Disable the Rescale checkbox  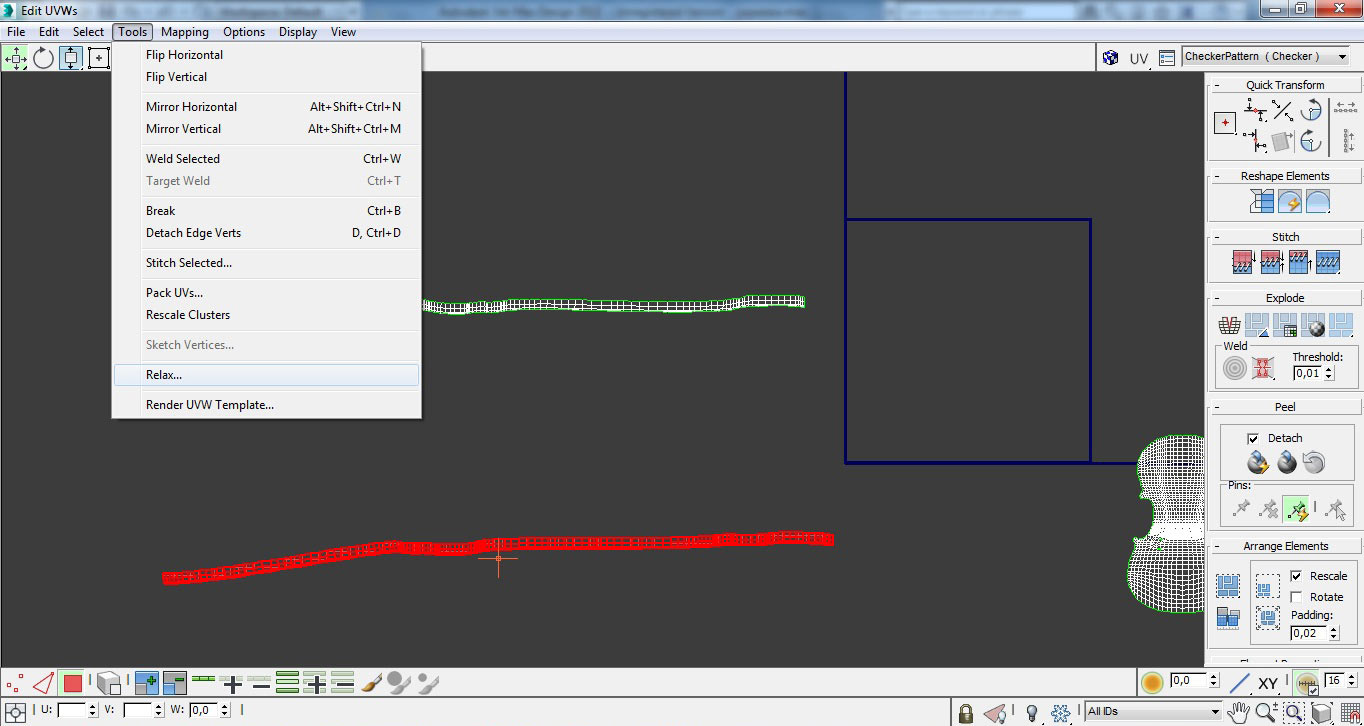tap(1296, 576)
